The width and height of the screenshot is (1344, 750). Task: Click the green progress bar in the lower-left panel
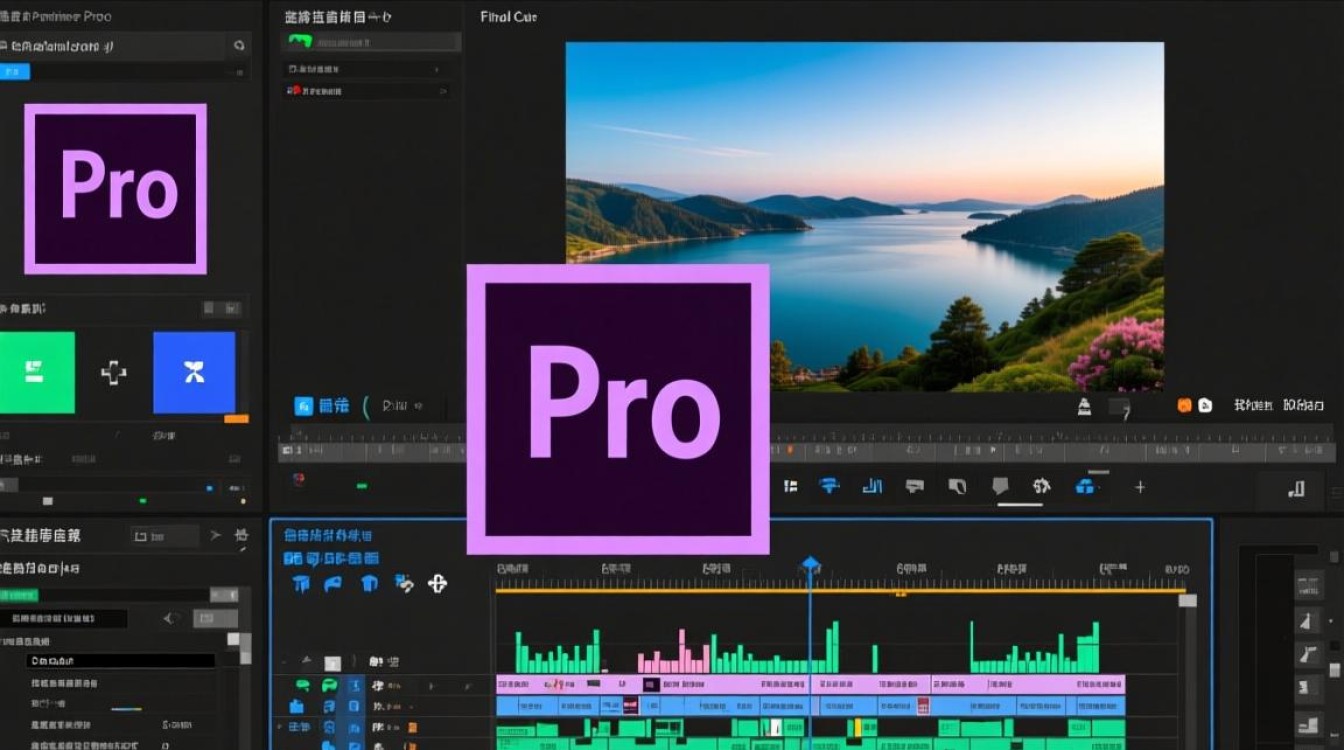tap(19, 595)
